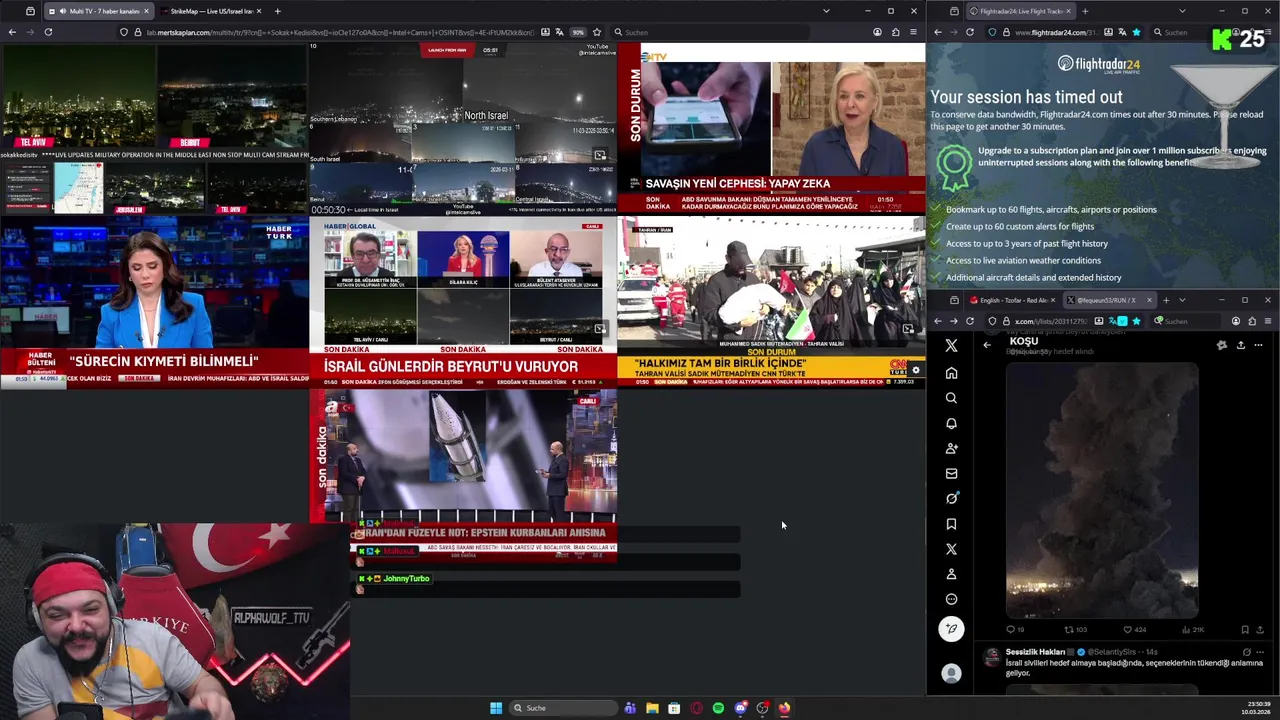Open the 90% zoom level indicator
This screenshot has height=720, width=1280.
click(578, 32)
